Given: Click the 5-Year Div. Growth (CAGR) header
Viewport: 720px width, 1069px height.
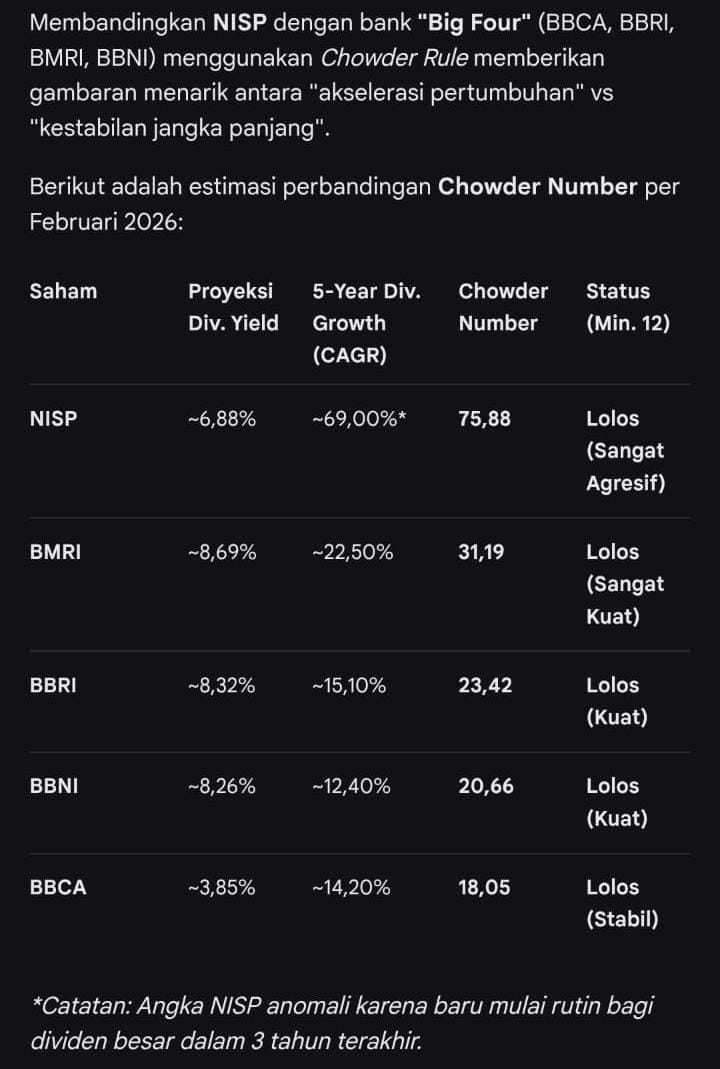Looking at the screenshot, I should [366, 323].
